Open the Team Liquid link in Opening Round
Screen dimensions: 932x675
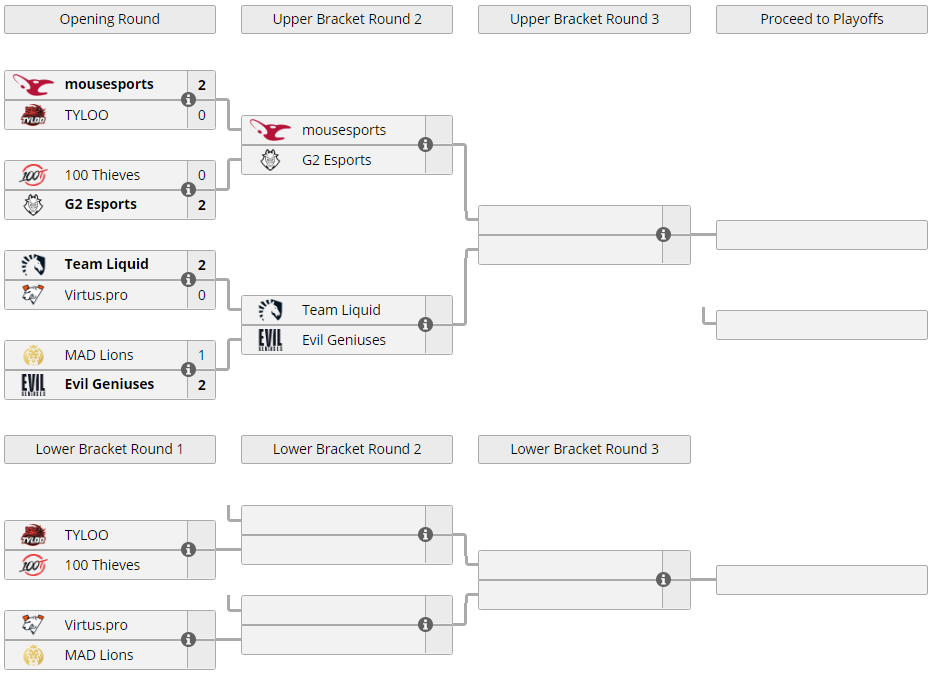click(x=106, y=264)
